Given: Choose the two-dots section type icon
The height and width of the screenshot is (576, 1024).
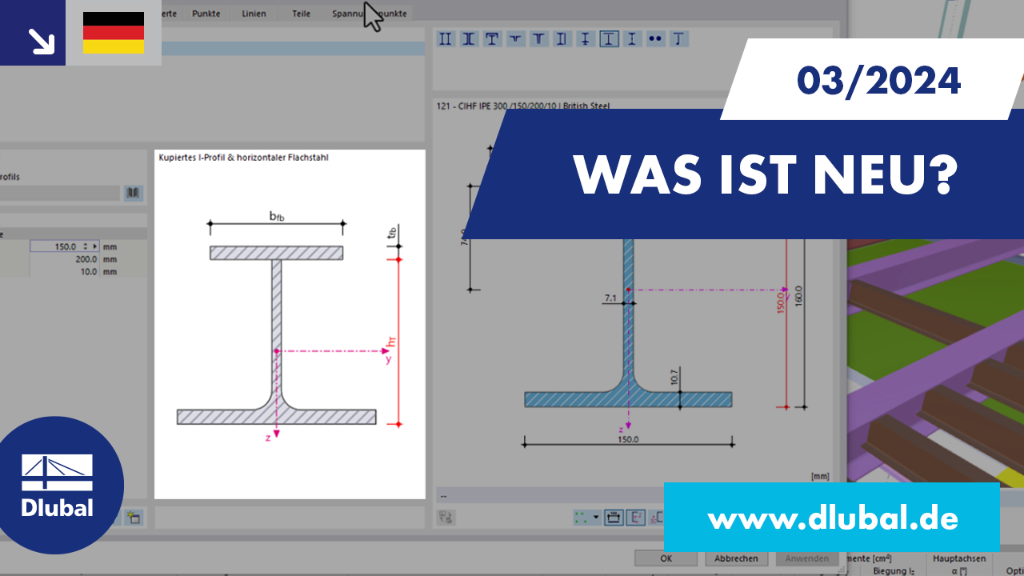Looking at the screenshot, I should [655, 39].
